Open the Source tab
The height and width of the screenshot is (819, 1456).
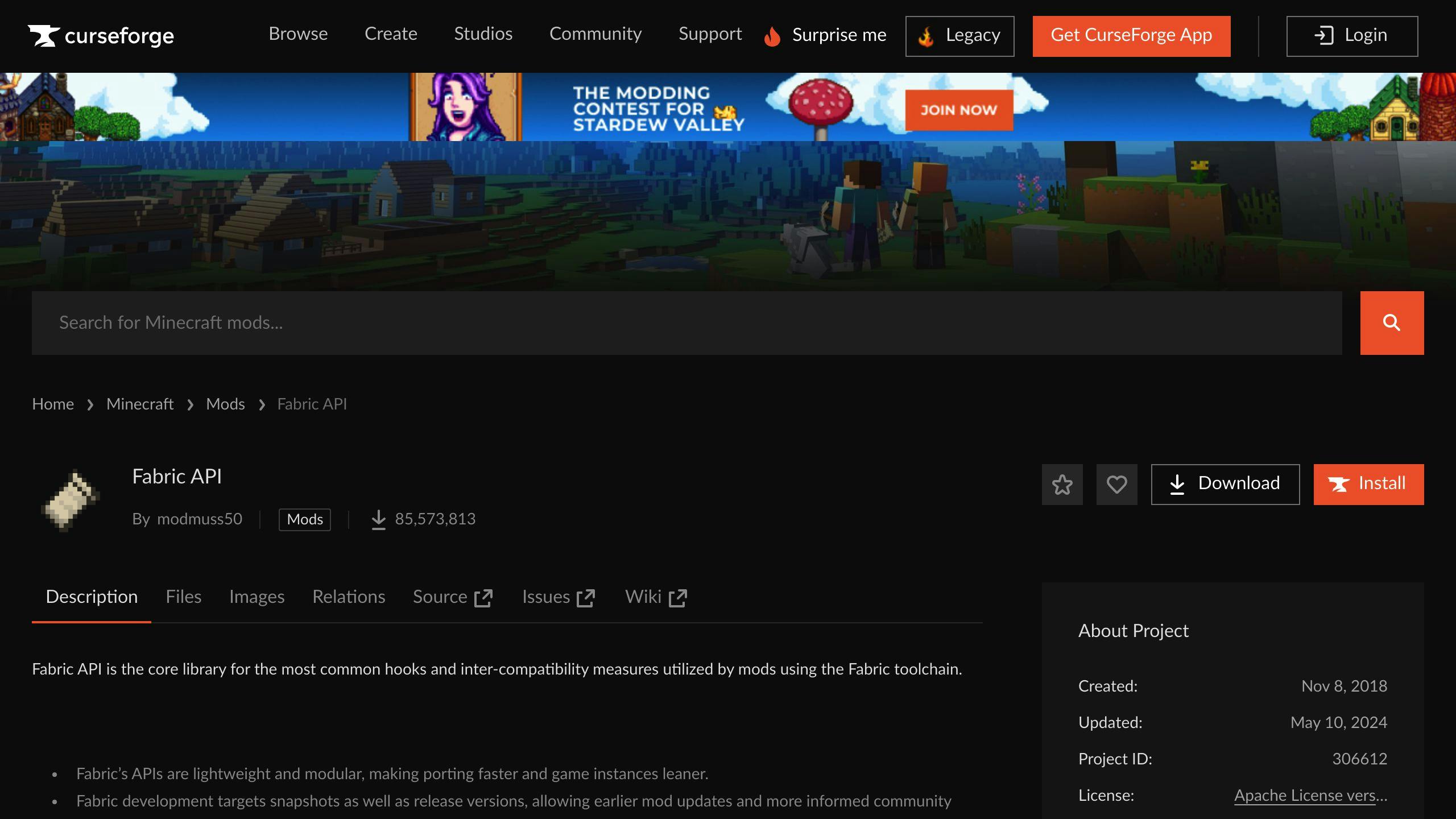[x=453, y=597]
